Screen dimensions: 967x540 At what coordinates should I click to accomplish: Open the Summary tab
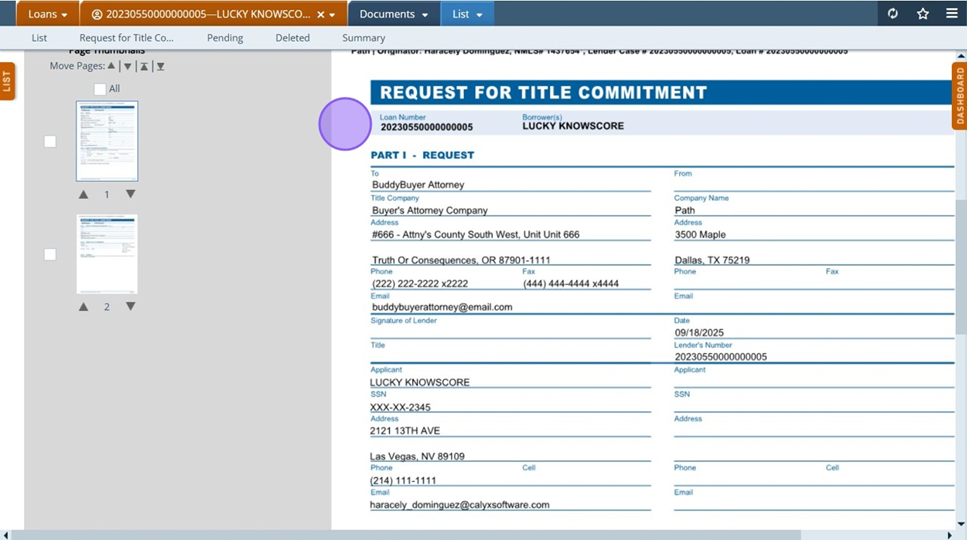pos(363,38)
